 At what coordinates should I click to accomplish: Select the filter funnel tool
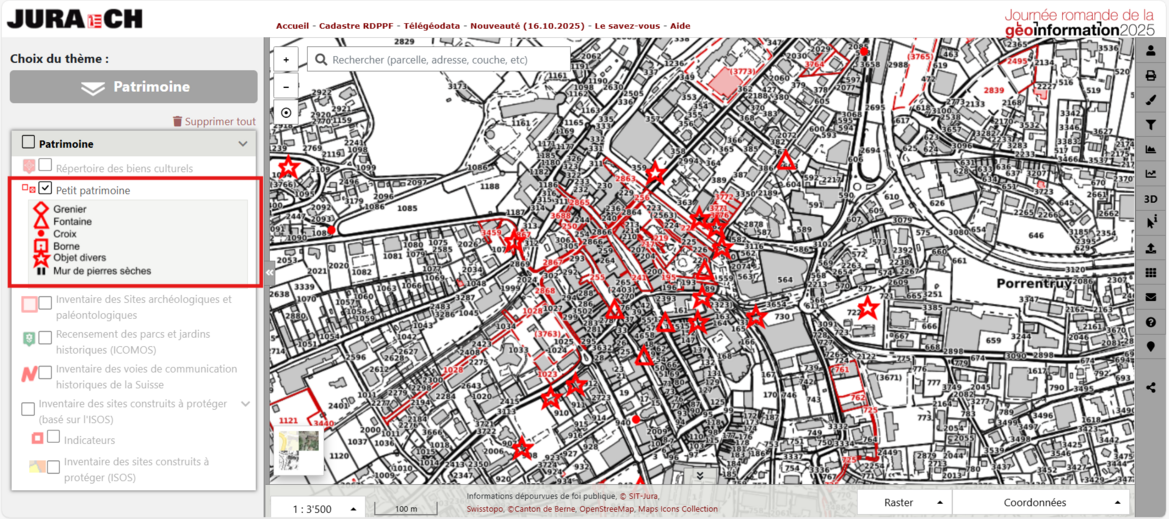pos(1151,125)
